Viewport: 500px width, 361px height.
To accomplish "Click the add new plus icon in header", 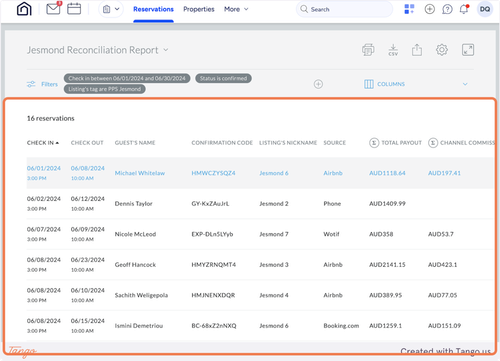I will coord(430,9).
